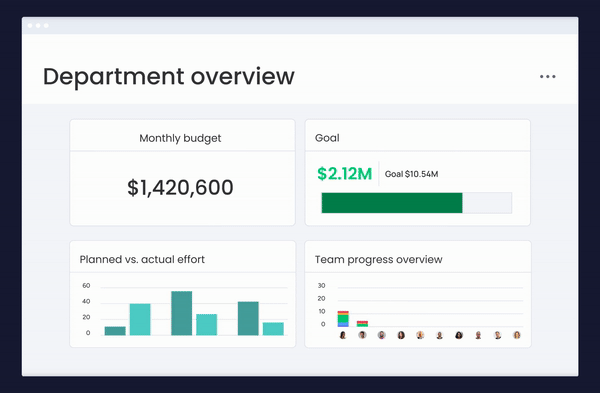Click the second team member avatar

tap(362, 335)
